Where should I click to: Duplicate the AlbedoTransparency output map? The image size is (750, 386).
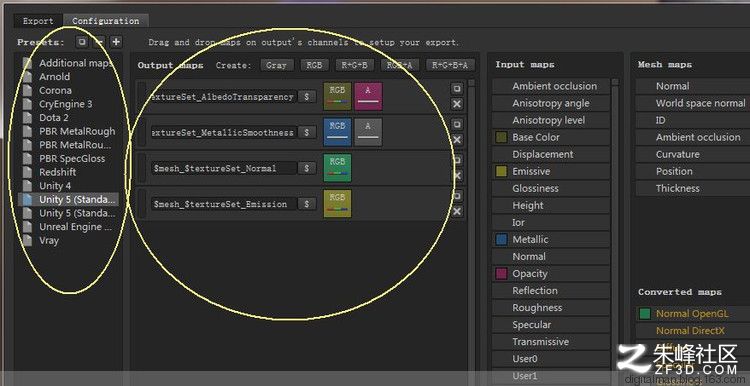tap(457, 88)
